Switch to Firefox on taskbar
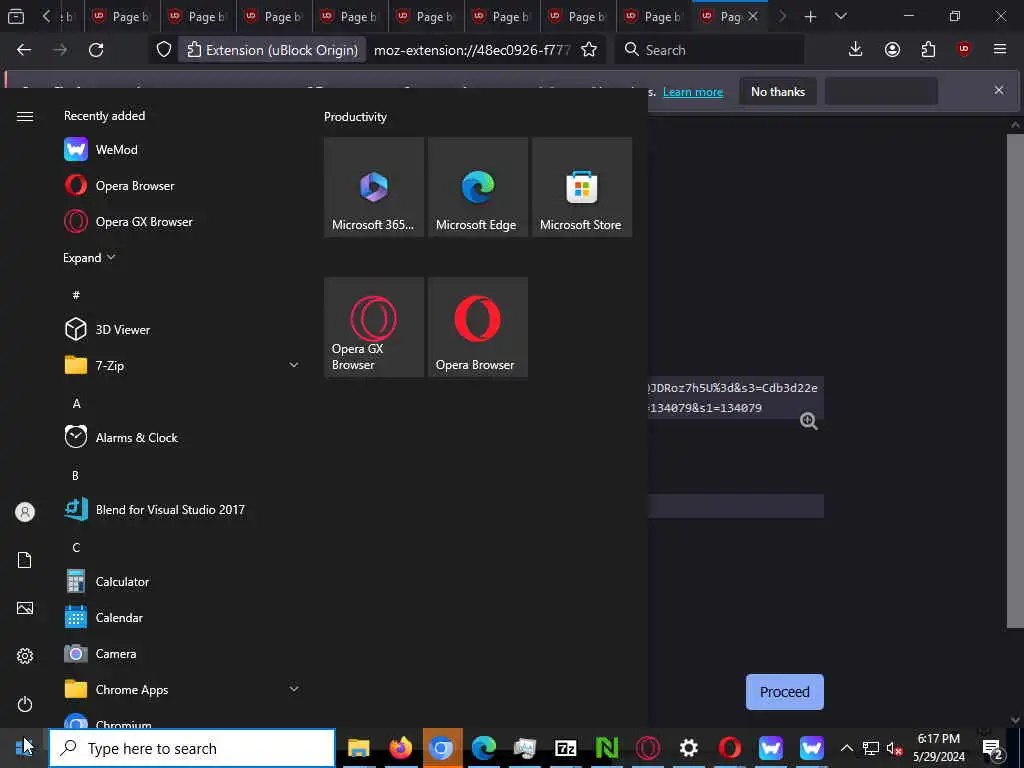1024x768 pixels. [x=400, y=748]
